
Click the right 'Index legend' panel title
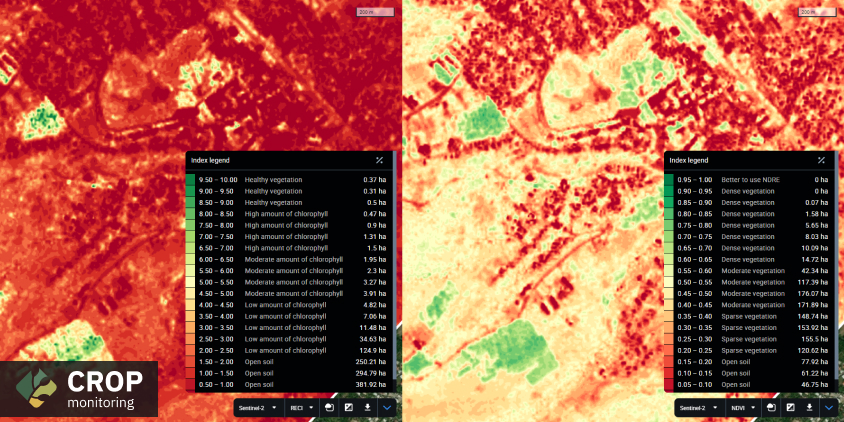coord(689,160)
